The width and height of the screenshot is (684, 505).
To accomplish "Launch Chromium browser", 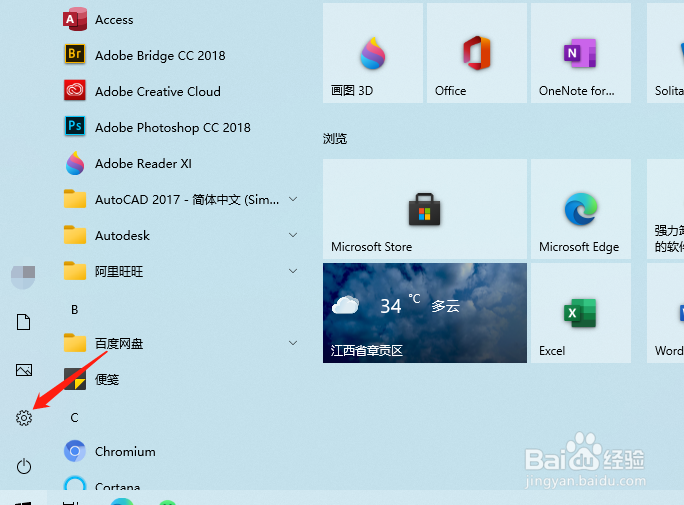I will [109, 451].
